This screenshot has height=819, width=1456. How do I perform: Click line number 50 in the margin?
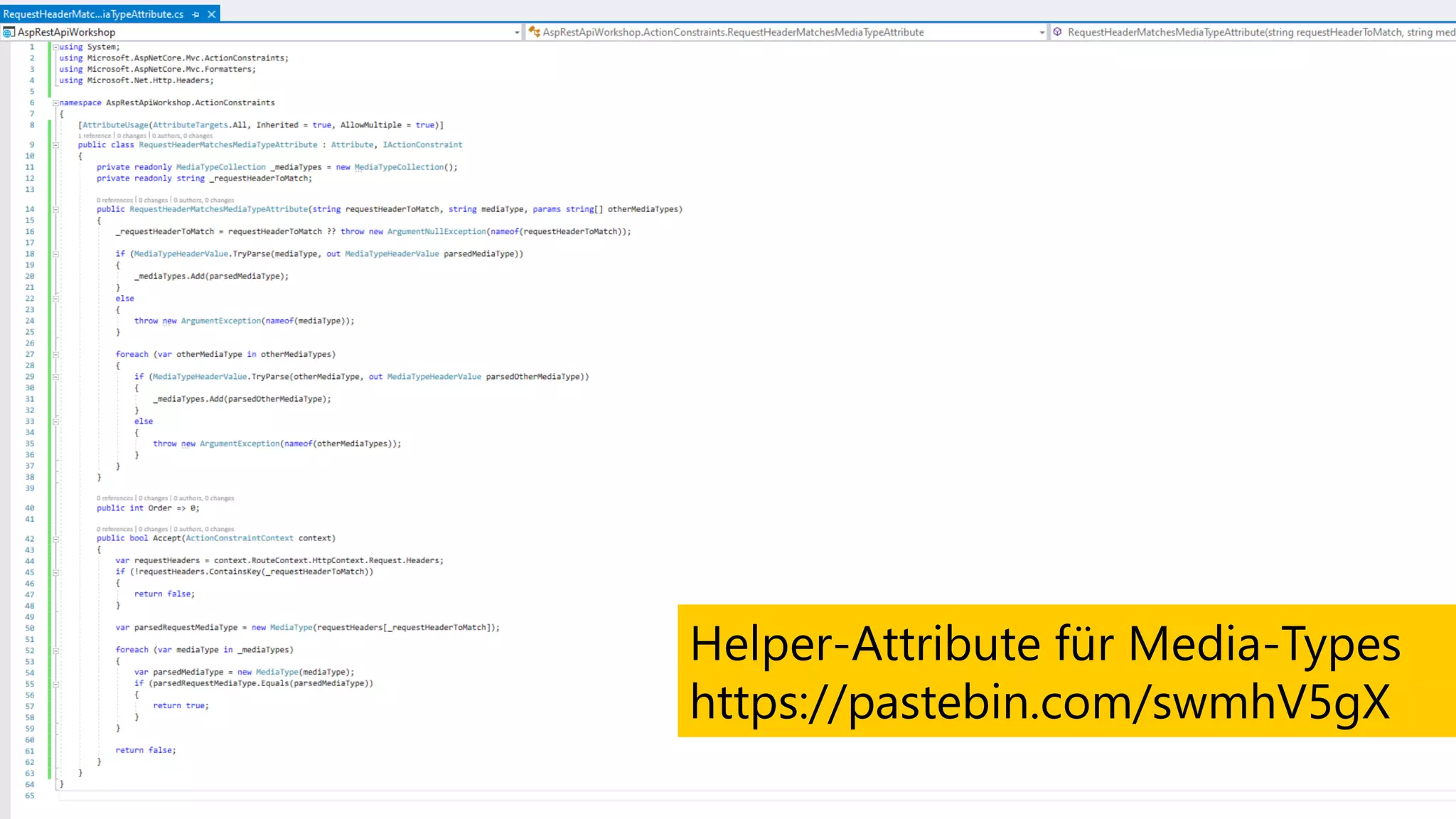30,628
